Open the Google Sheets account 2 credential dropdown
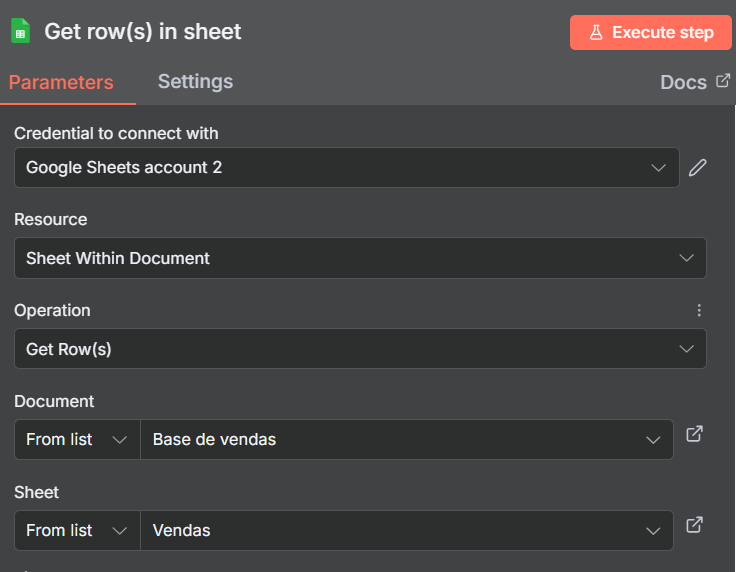Screen dimensions: 736x572 tap(347, 168)
